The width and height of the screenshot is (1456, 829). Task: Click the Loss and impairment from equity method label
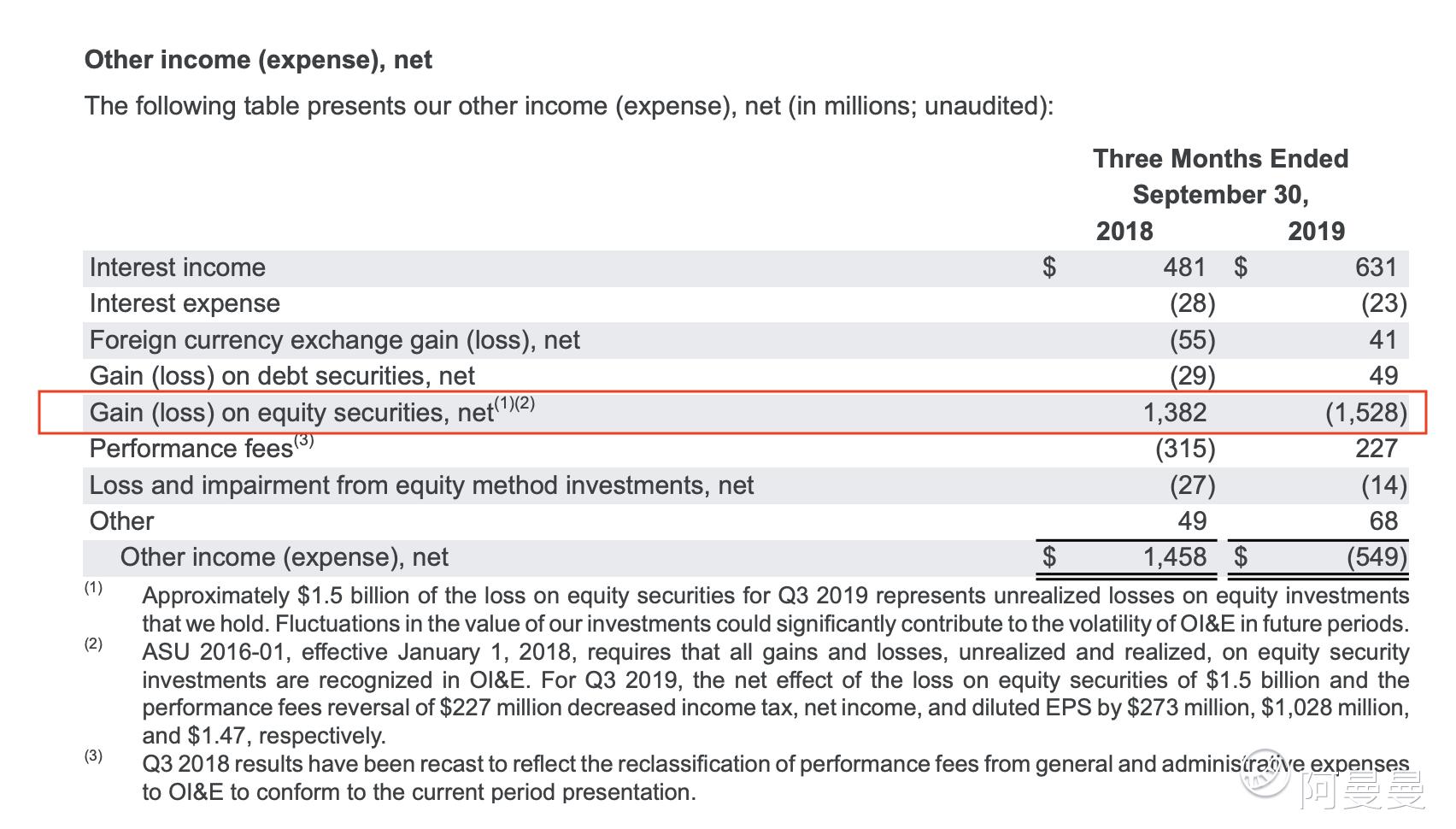pos(421,485)
